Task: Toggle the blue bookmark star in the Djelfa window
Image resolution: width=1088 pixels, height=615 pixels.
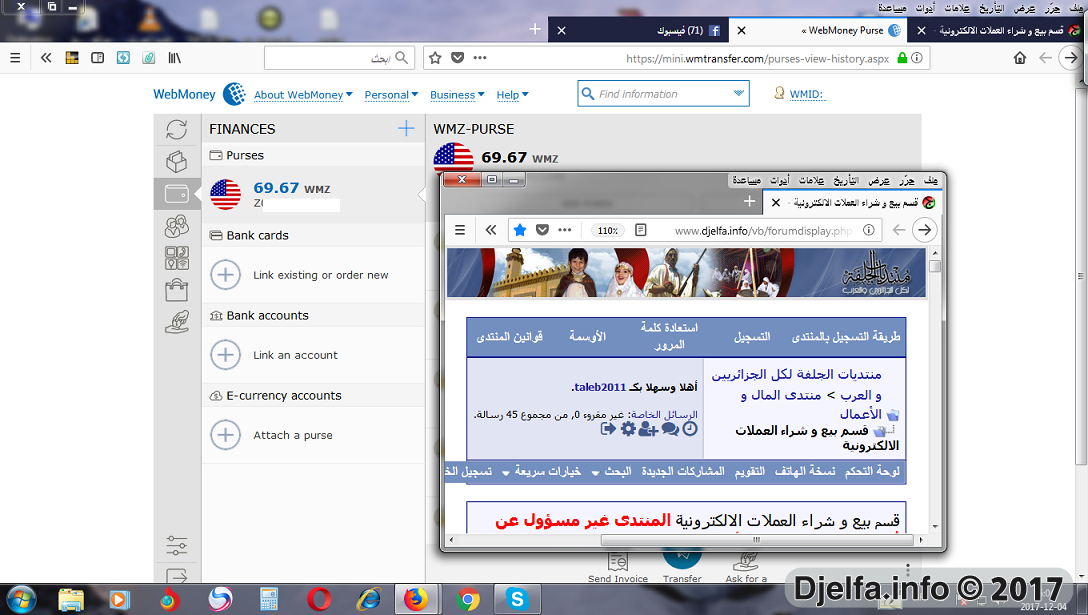Action: (520, 230)
